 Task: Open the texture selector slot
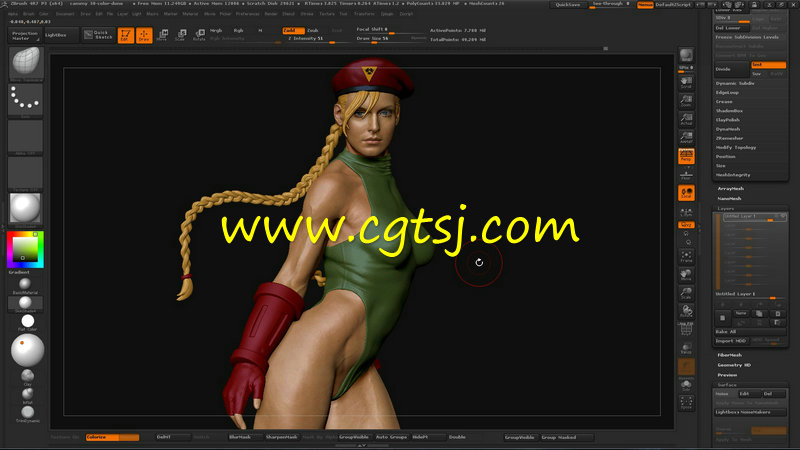(26, 173)
